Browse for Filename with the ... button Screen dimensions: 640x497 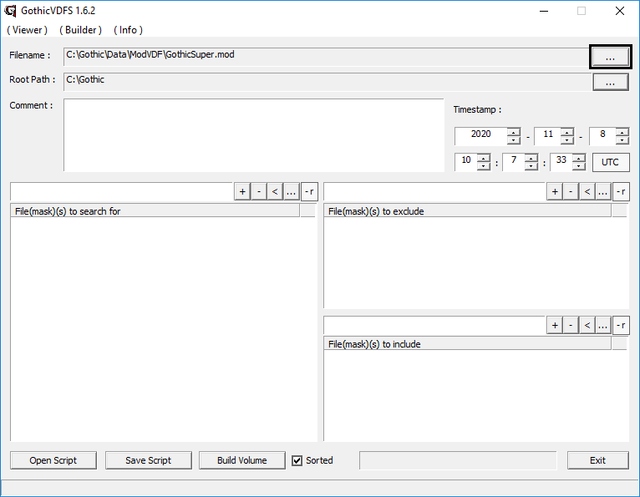point(610,57)
